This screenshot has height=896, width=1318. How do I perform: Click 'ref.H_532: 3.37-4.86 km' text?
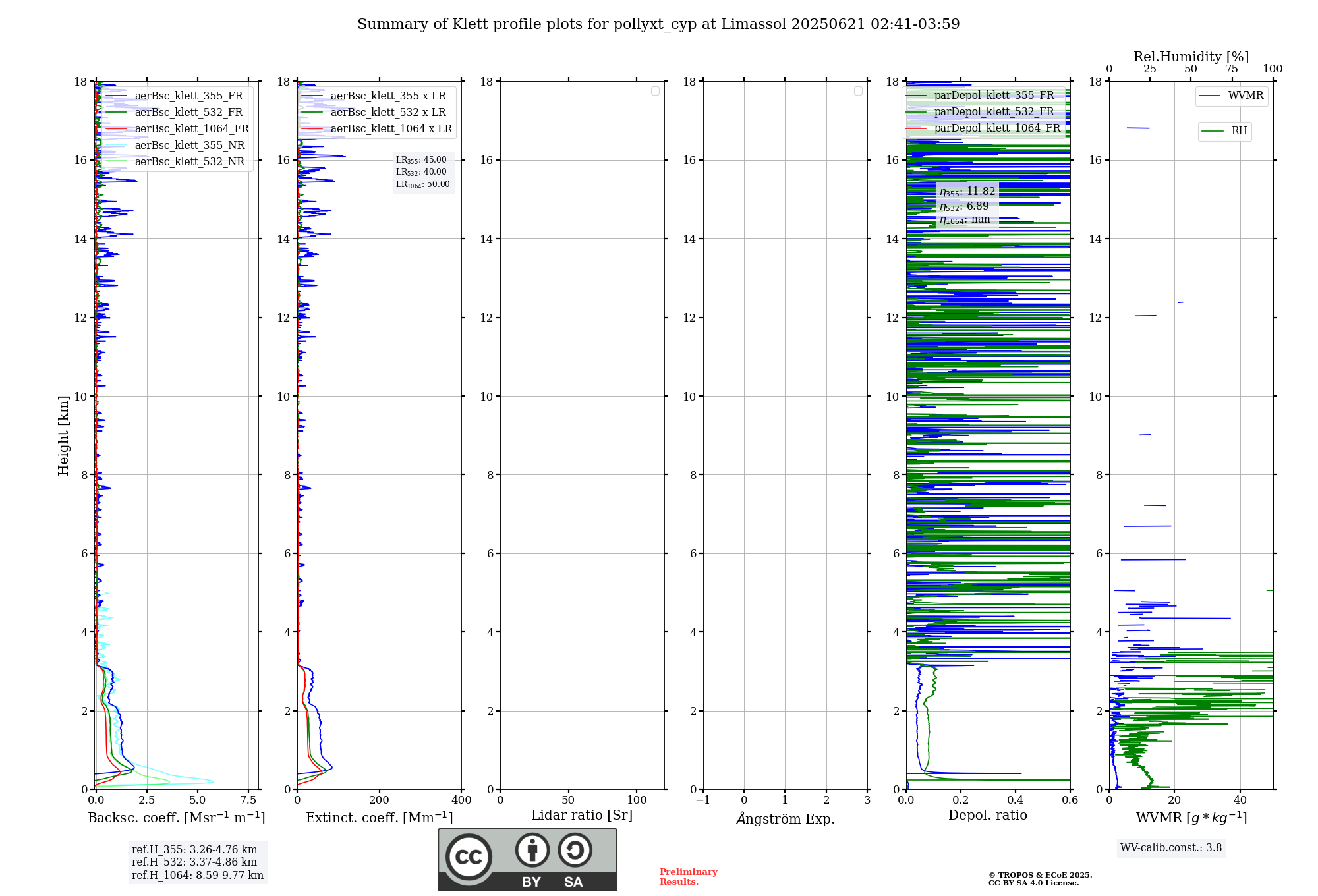194,862
